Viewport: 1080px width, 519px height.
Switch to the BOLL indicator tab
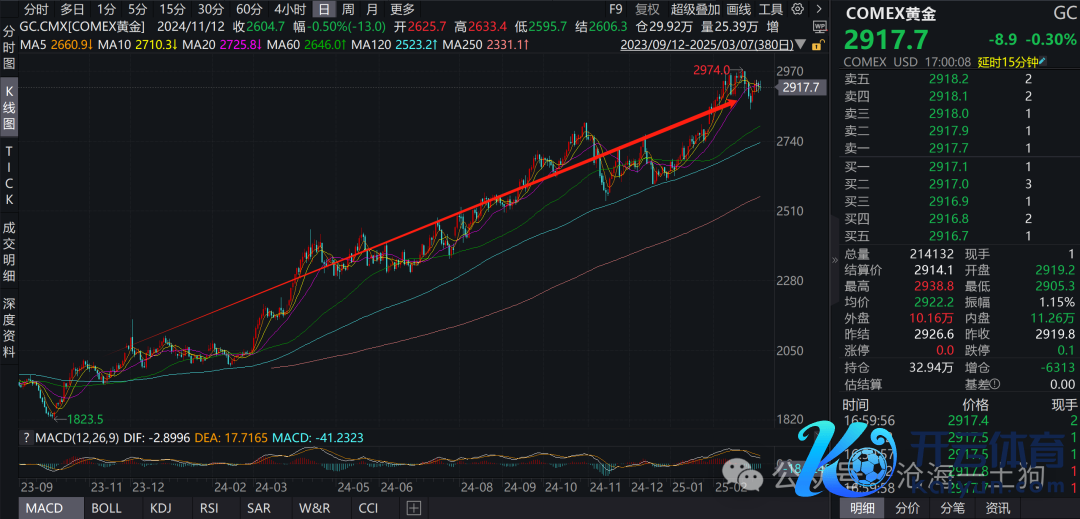(x=107, y=509)
